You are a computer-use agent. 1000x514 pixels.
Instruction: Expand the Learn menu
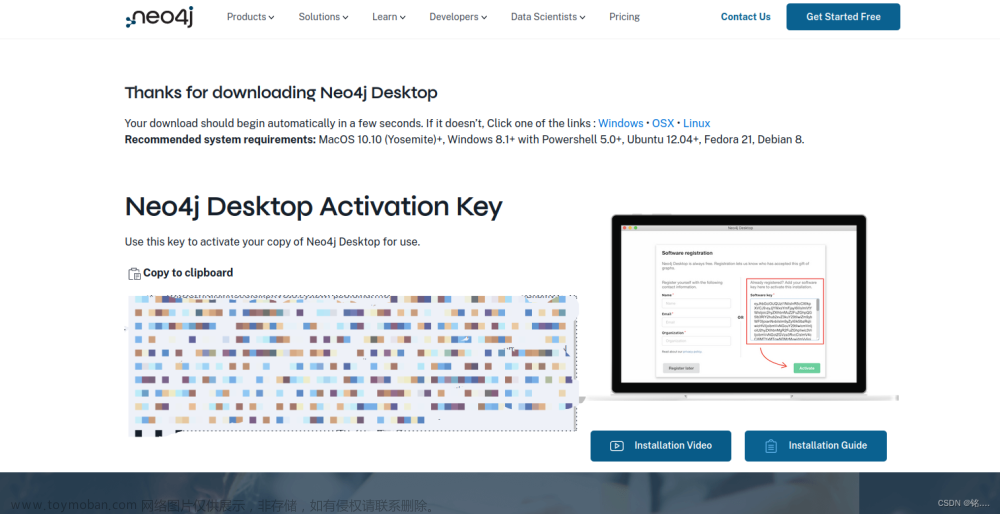click(389, 17)
